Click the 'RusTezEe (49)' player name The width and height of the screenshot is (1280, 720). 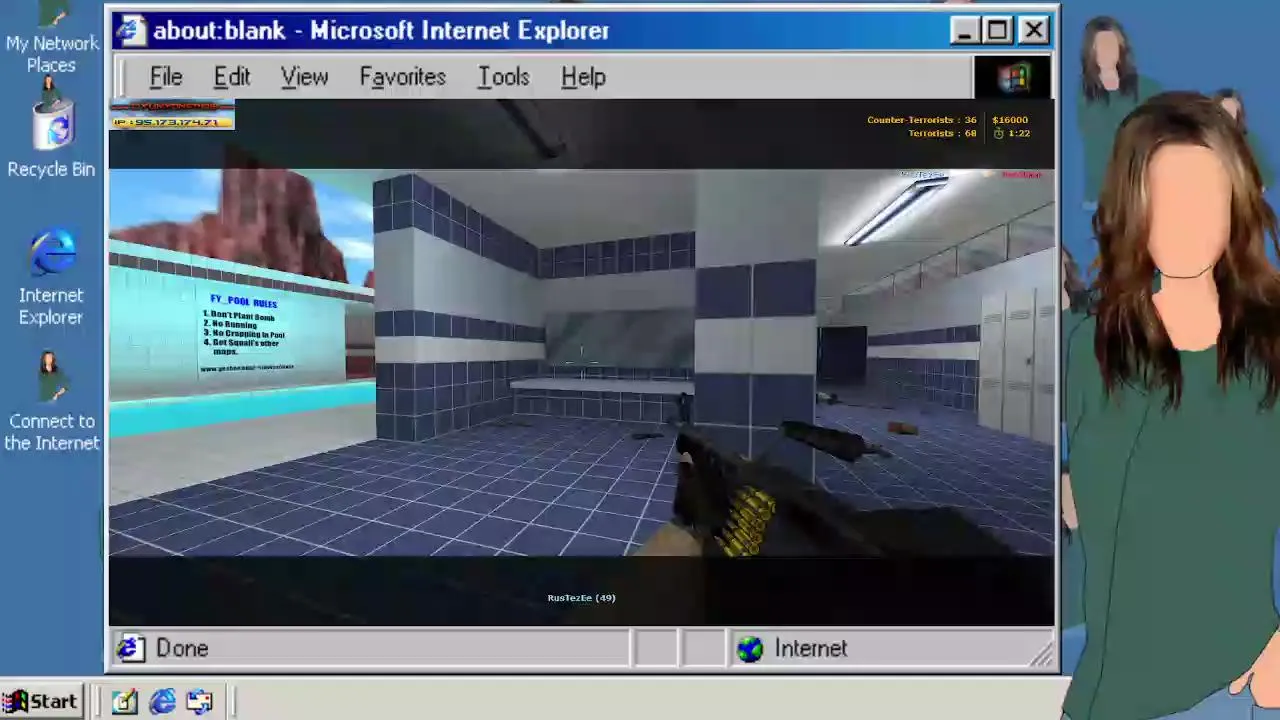point(581,598)
